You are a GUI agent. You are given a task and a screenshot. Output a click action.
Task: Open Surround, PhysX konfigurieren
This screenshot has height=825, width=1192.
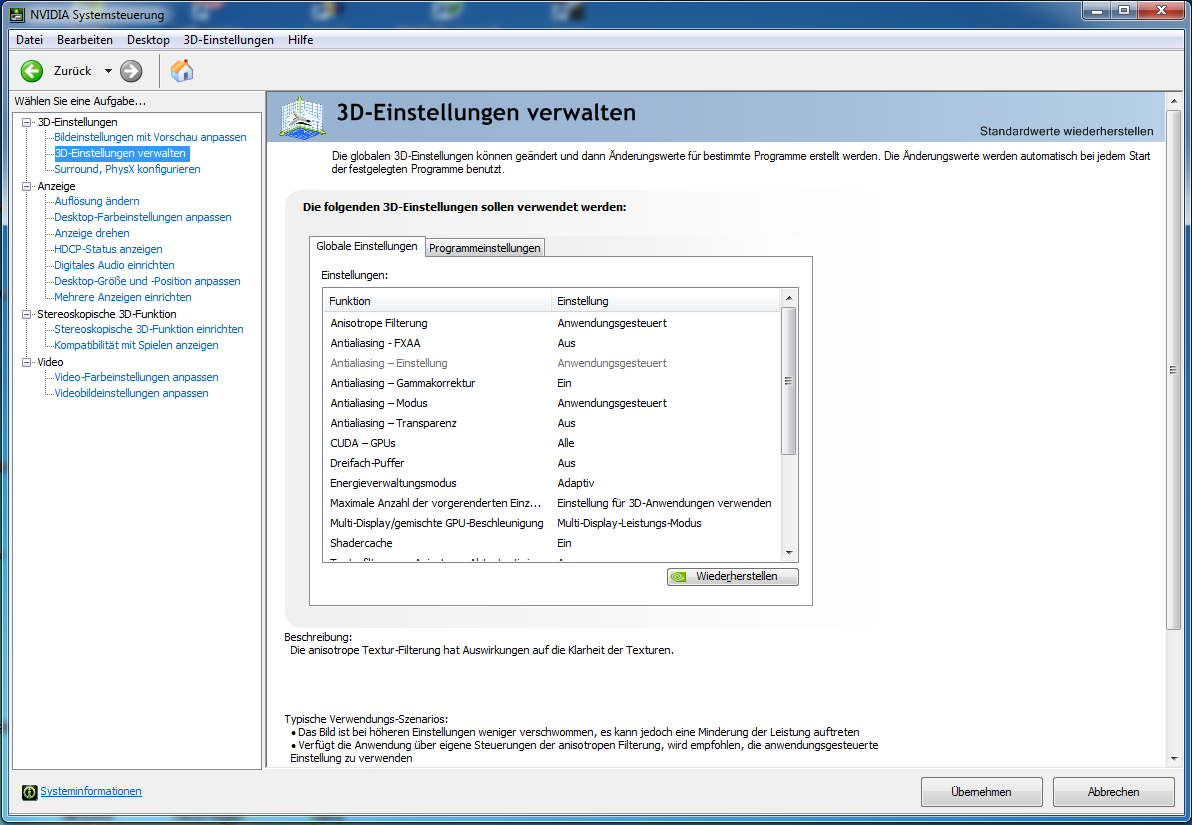(127, 169)
